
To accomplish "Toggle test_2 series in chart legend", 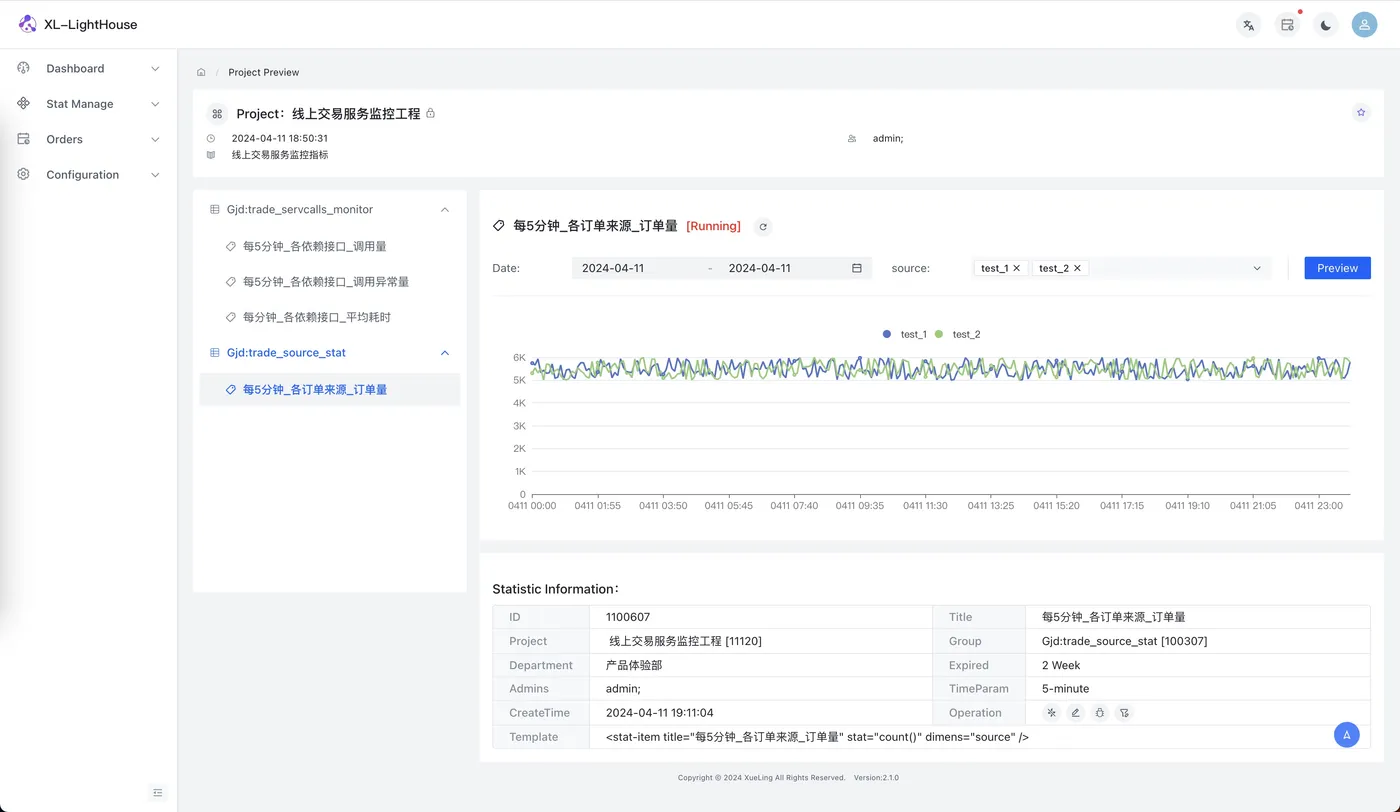I will coord(958,334).
